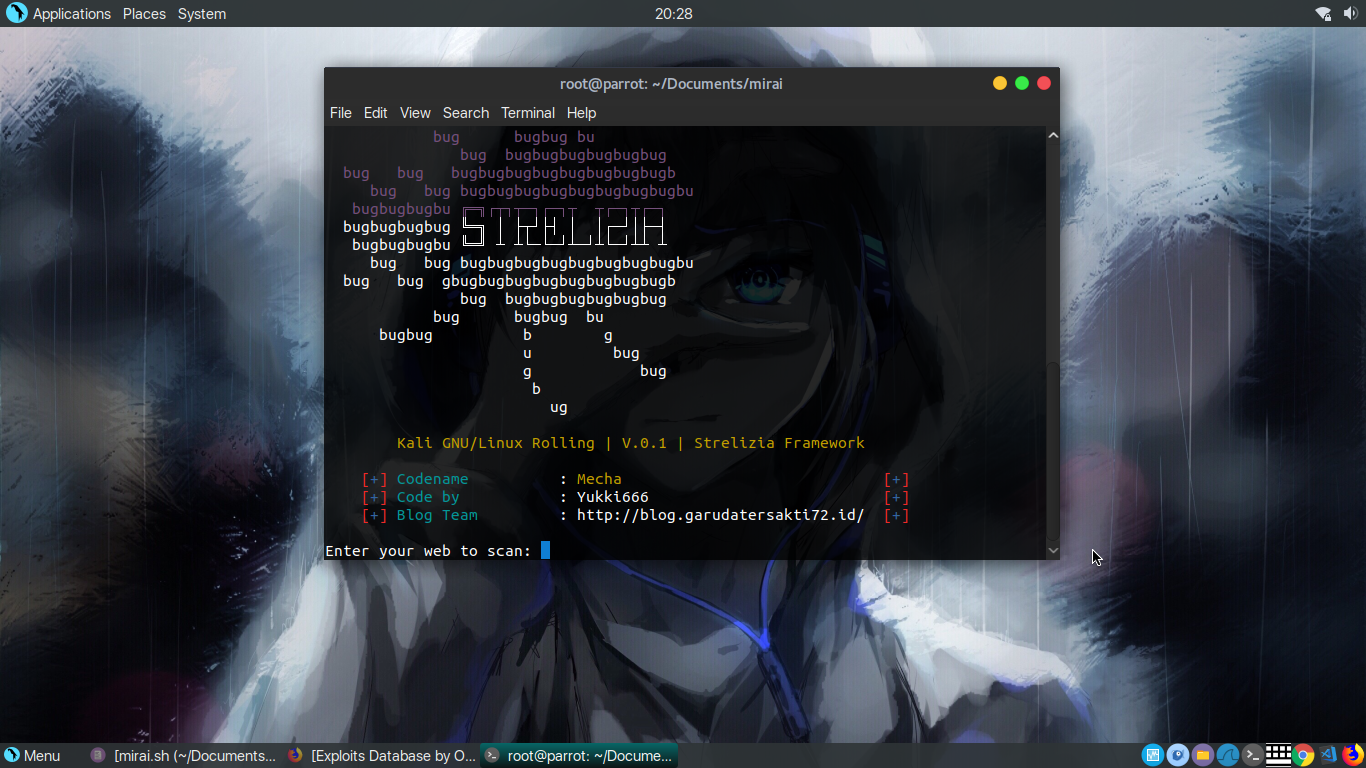Open the system monitor launcher in bottom panel

(1153, 755)
